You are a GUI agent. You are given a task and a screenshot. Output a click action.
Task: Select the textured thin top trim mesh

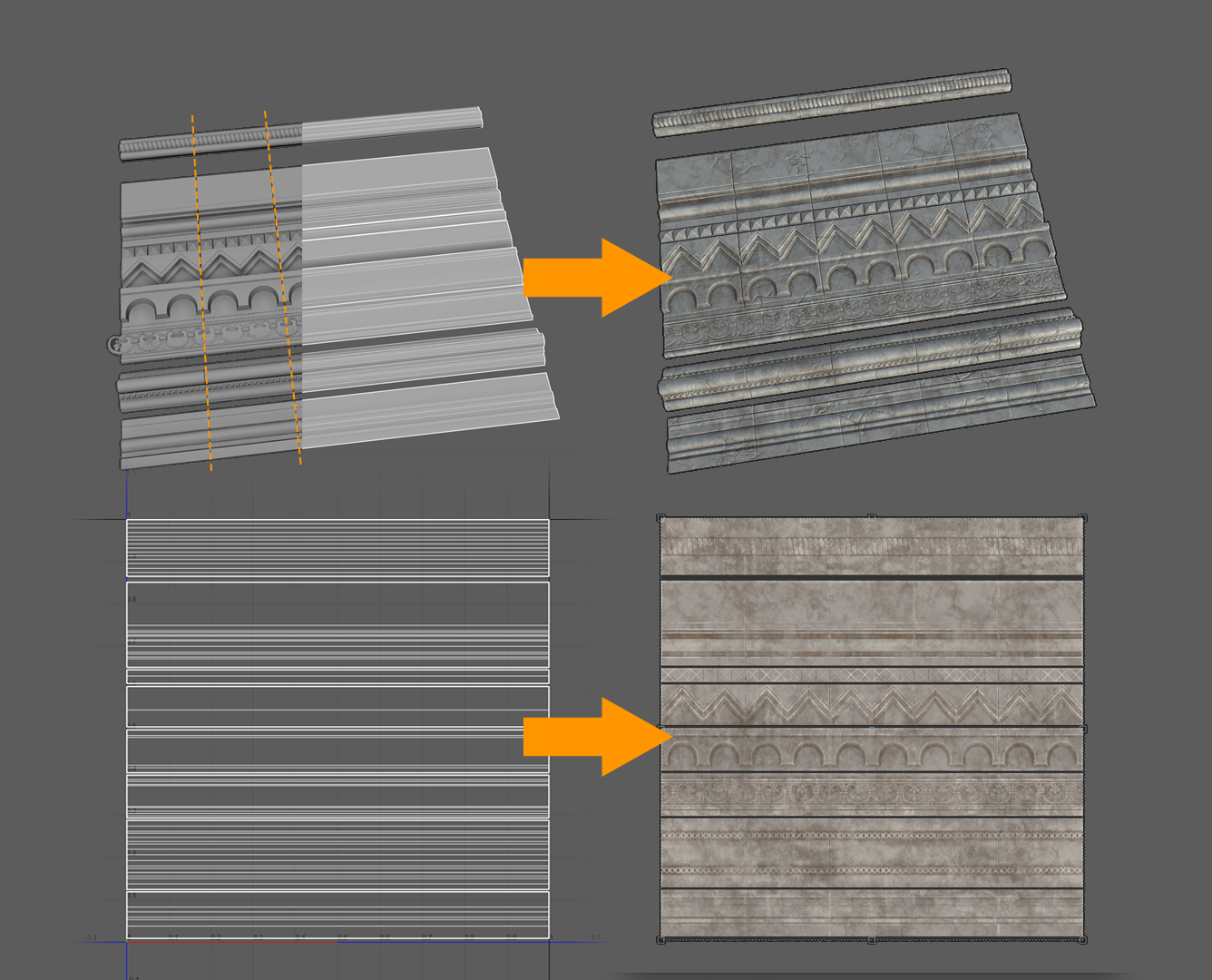[x=831, y=103]
